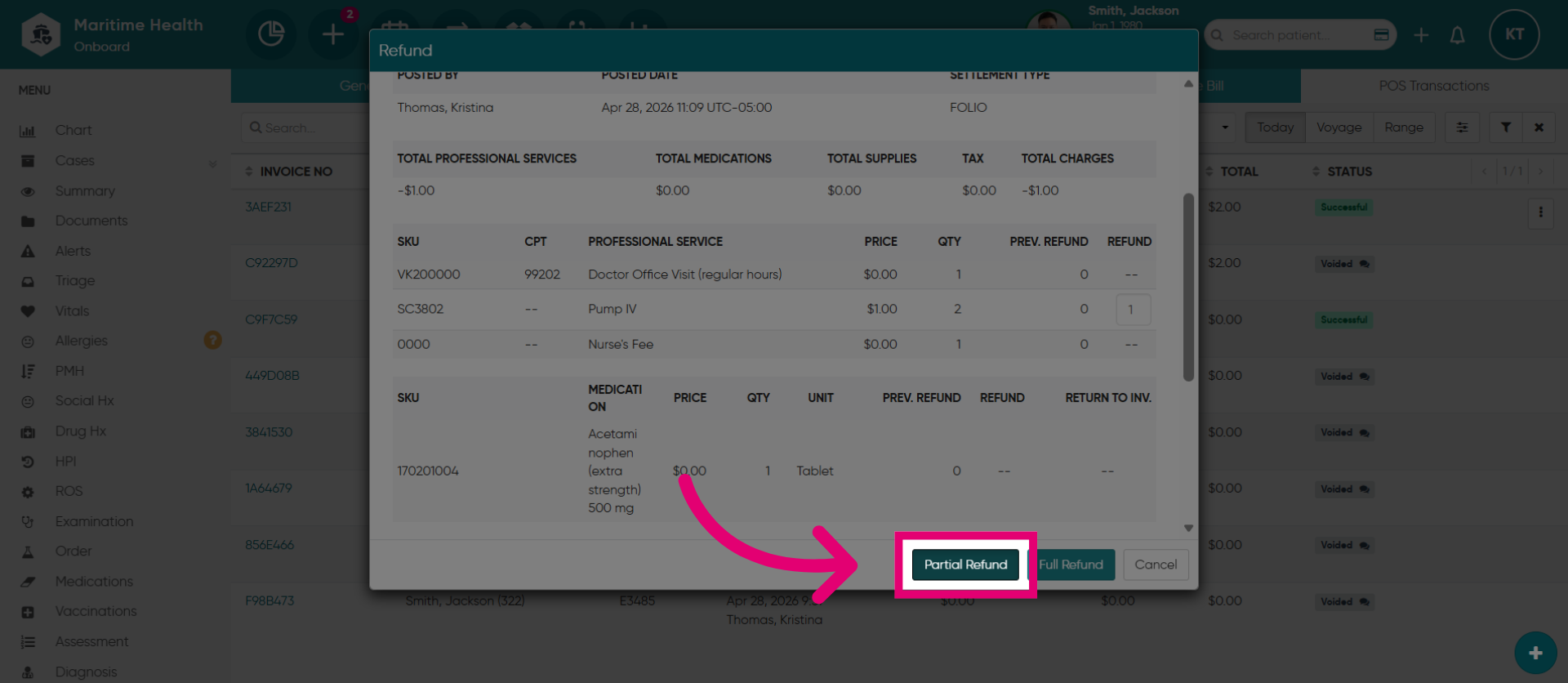This screenshot has height=683, width=1568.
Task: Click the Voided comment icon for C92297D
Action: point(1364,264)
